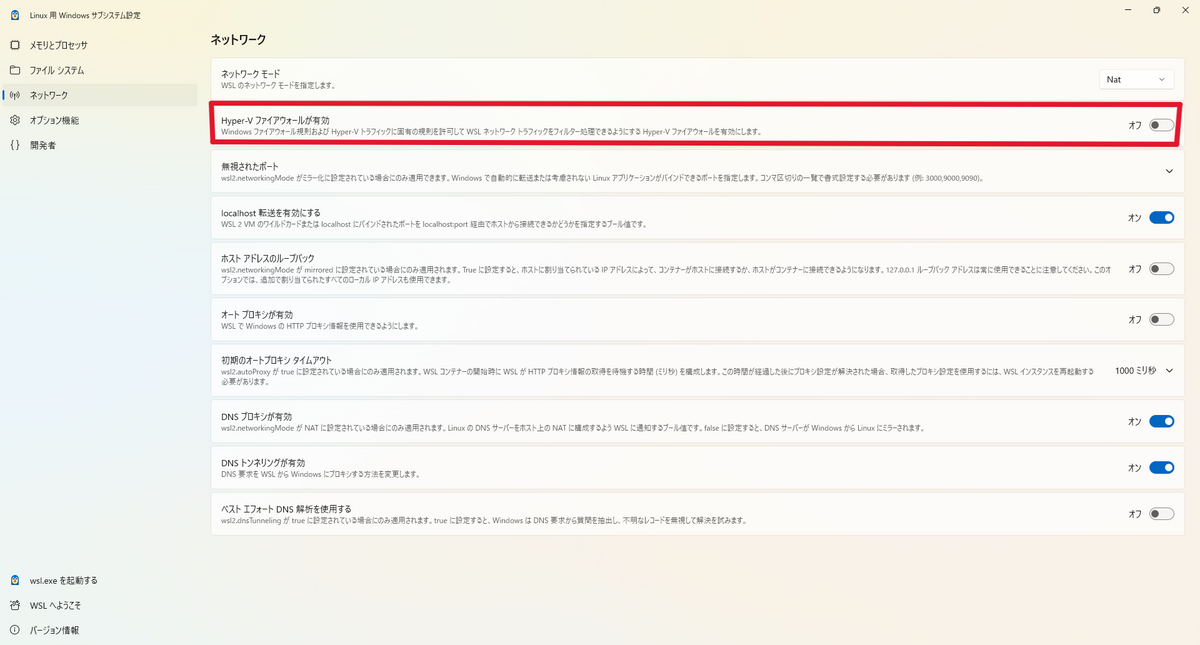Viewport: 1200px width, 645px height.
Task: Enable the Hyper-V ファイアウォール toggle
Action: (1161, 125)
